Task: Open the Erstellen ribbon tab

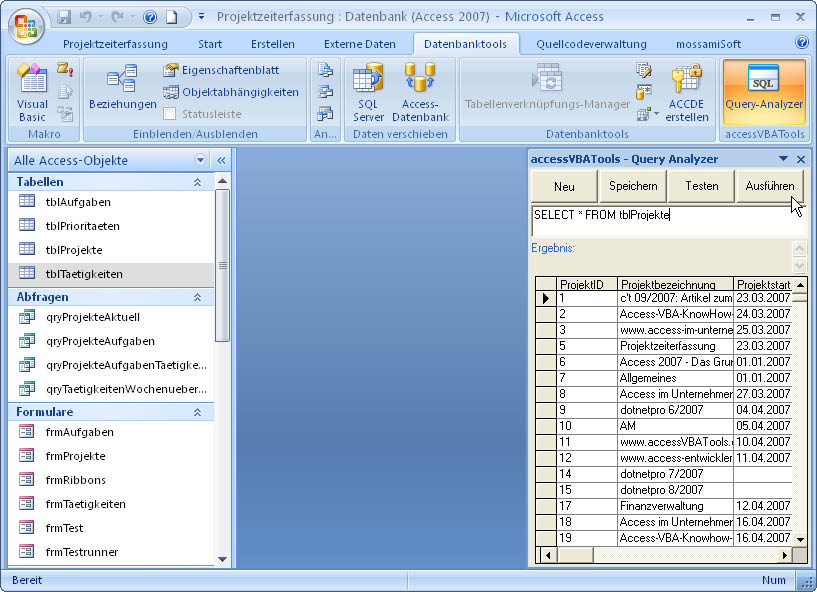Action: point(272,44)
